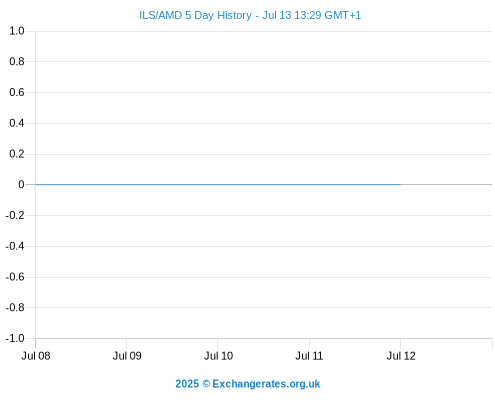Click the gray line segment after Jul 12

point(446,184)
